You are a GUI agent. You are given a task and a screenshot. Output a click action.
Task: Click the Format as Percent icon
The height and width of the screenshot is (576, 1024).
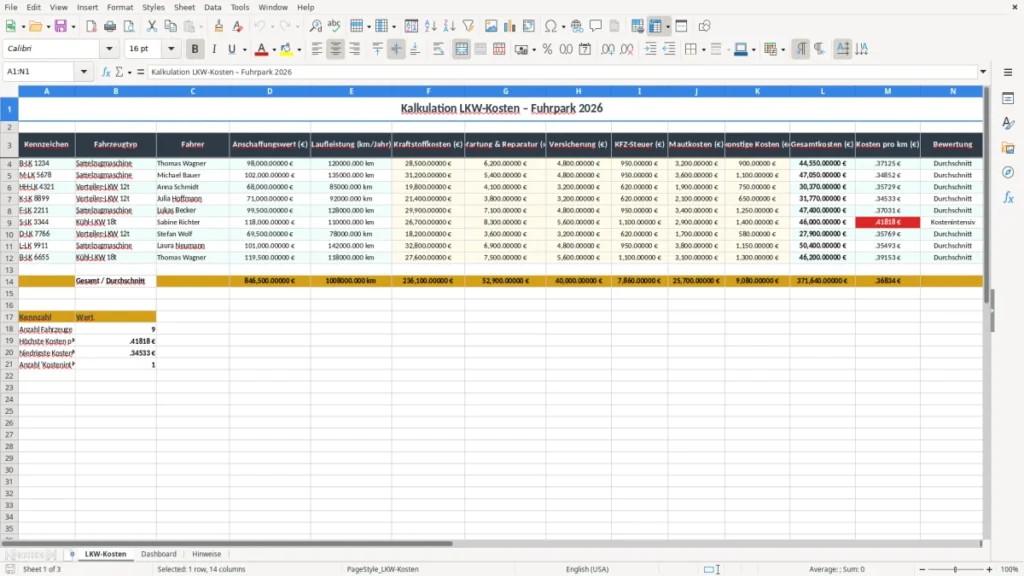[x=547, y=49]
